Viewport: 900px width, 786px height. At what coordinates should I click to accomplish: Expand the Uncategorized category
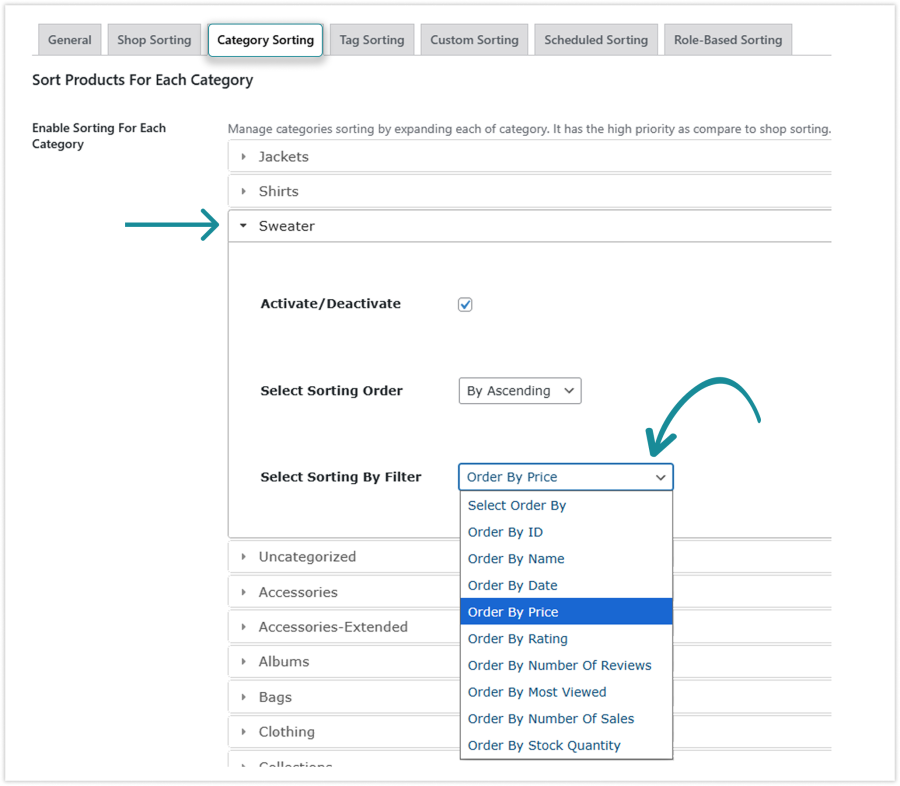(299, 556)
